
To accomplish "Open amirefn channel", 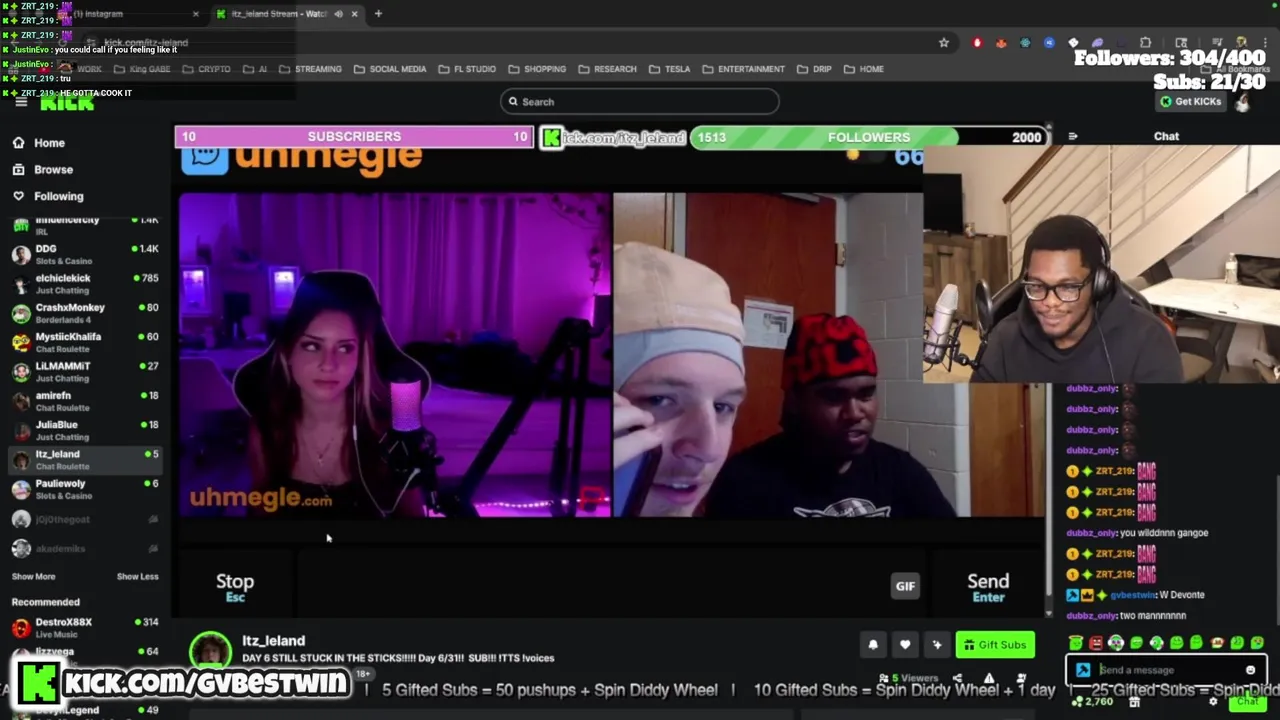I will coord(84,401).
